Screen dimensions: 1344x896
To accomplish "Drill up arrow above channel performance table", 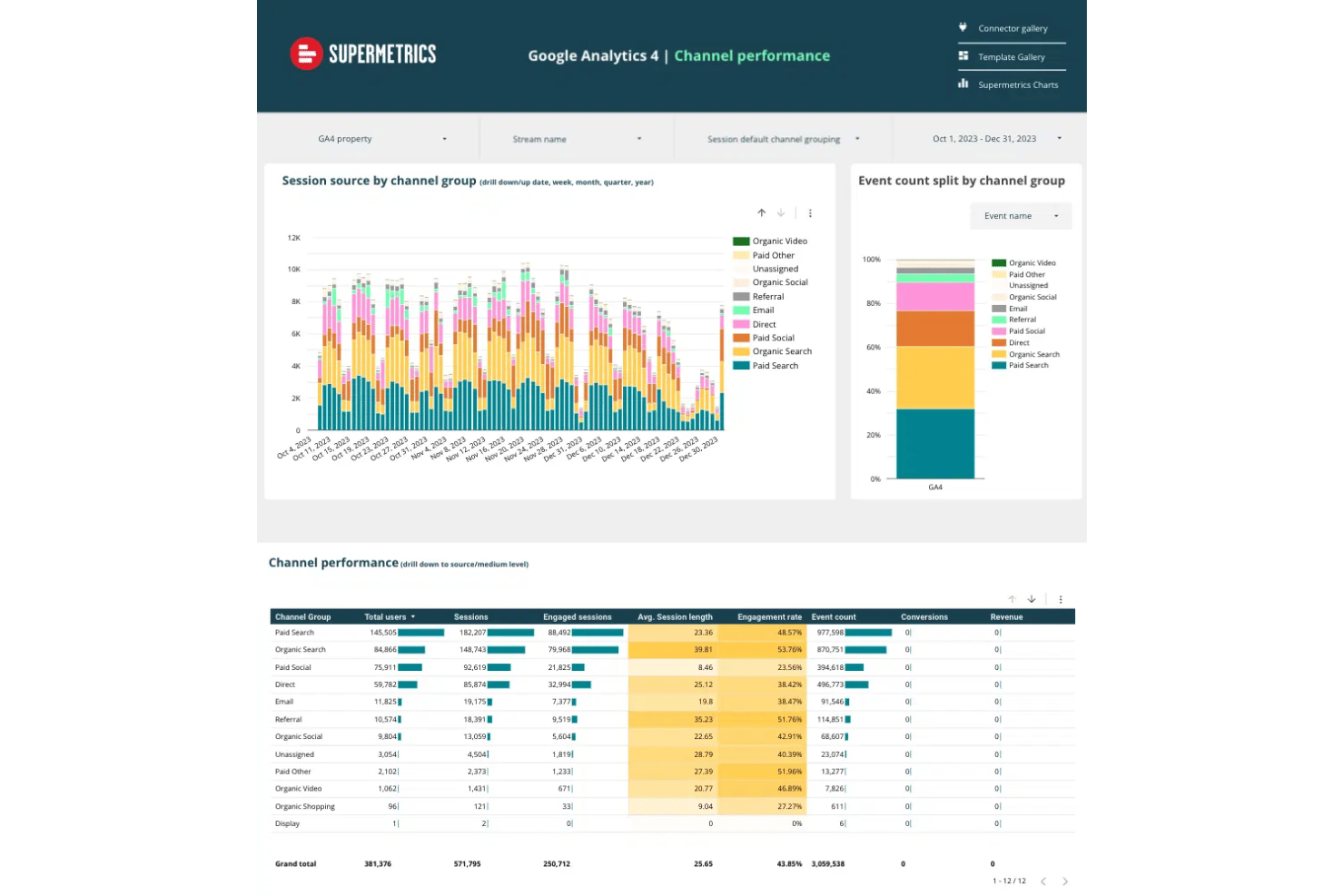I will [x=1012, y=599].
